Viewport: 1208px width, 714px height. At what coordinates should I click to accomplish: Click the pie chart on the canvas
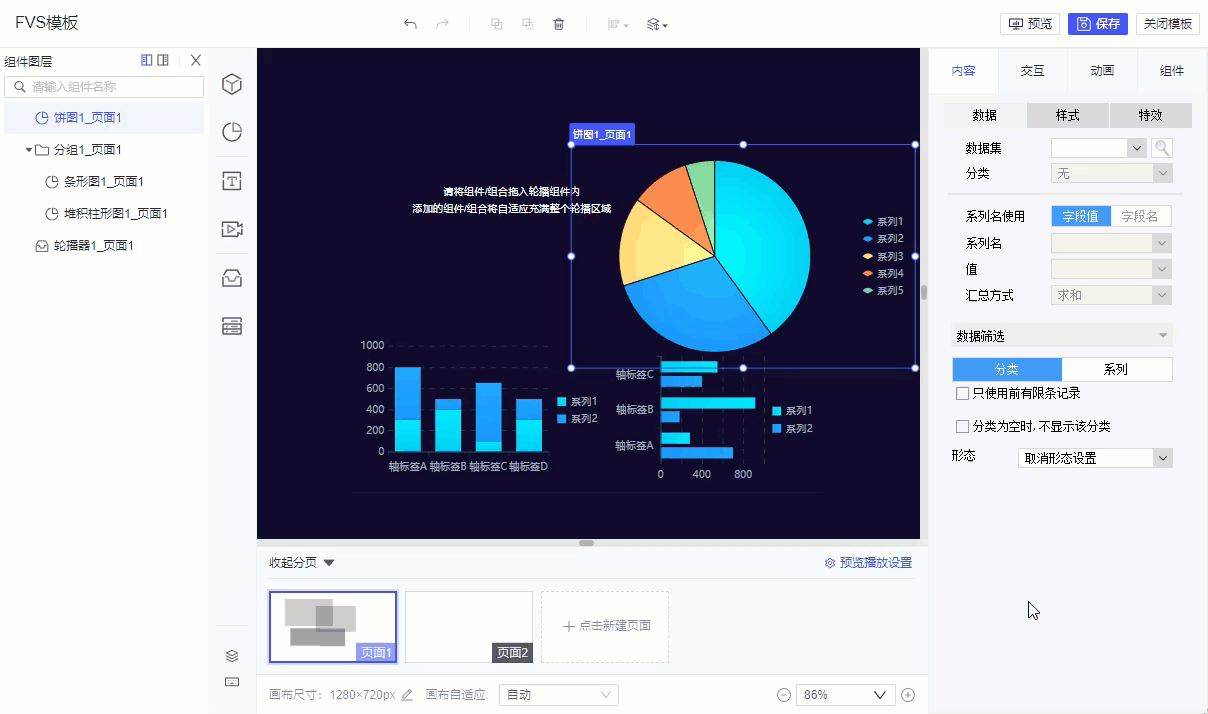pos(715,256)
